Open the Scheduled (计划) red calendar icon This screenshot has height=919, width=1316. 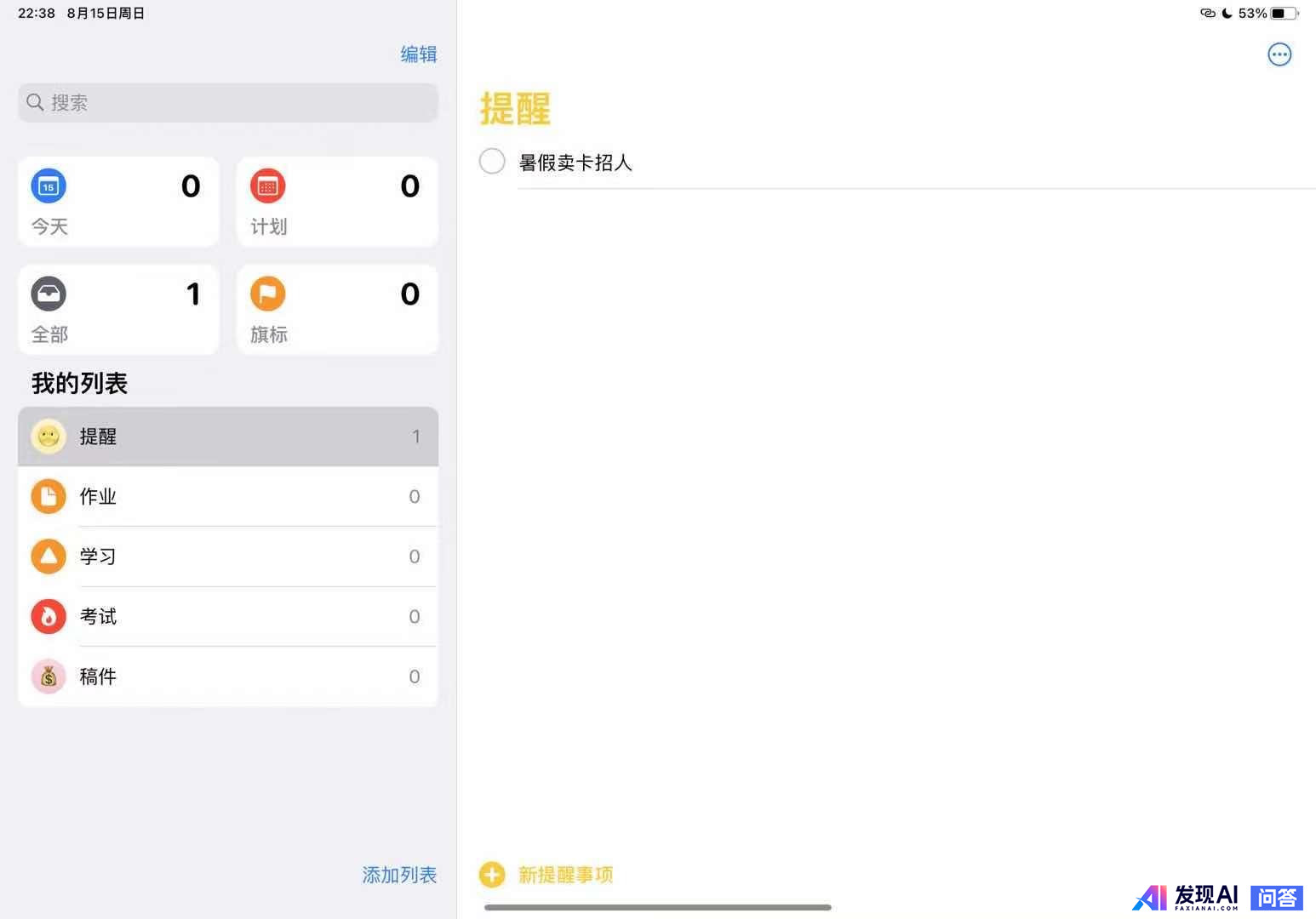[267, 186]
